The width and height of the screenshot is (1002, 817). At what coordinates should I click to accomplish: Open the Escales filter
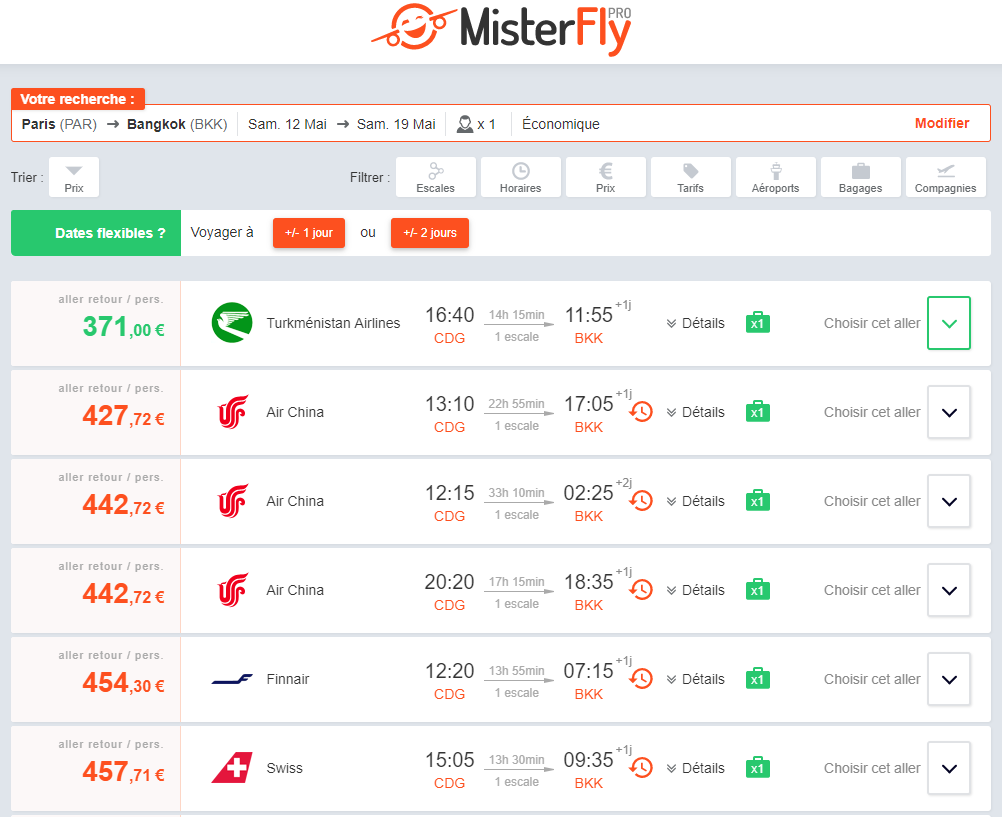coord(436,177)
